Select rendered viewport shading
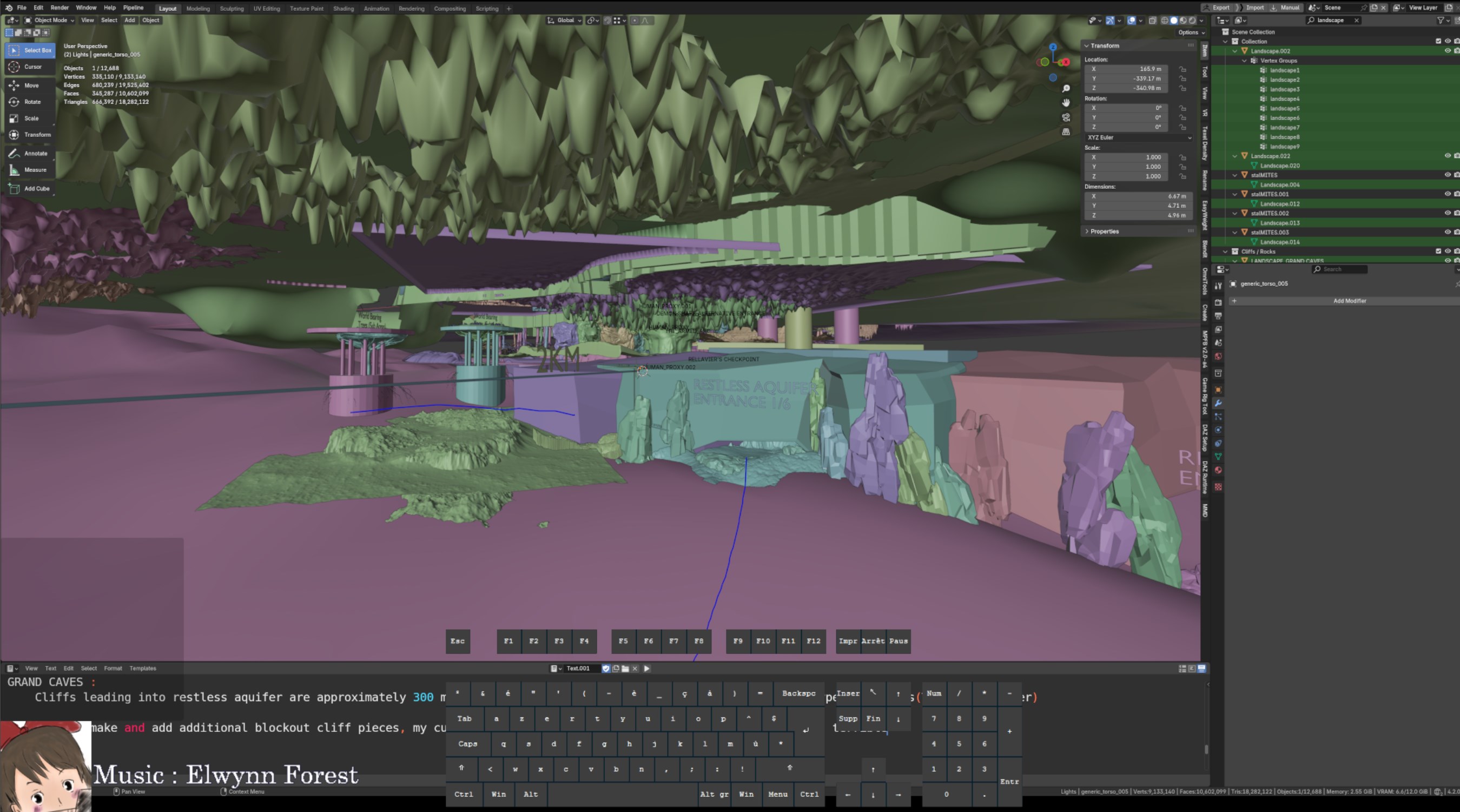1460x812 pixels. click(x=1192, y=21)
